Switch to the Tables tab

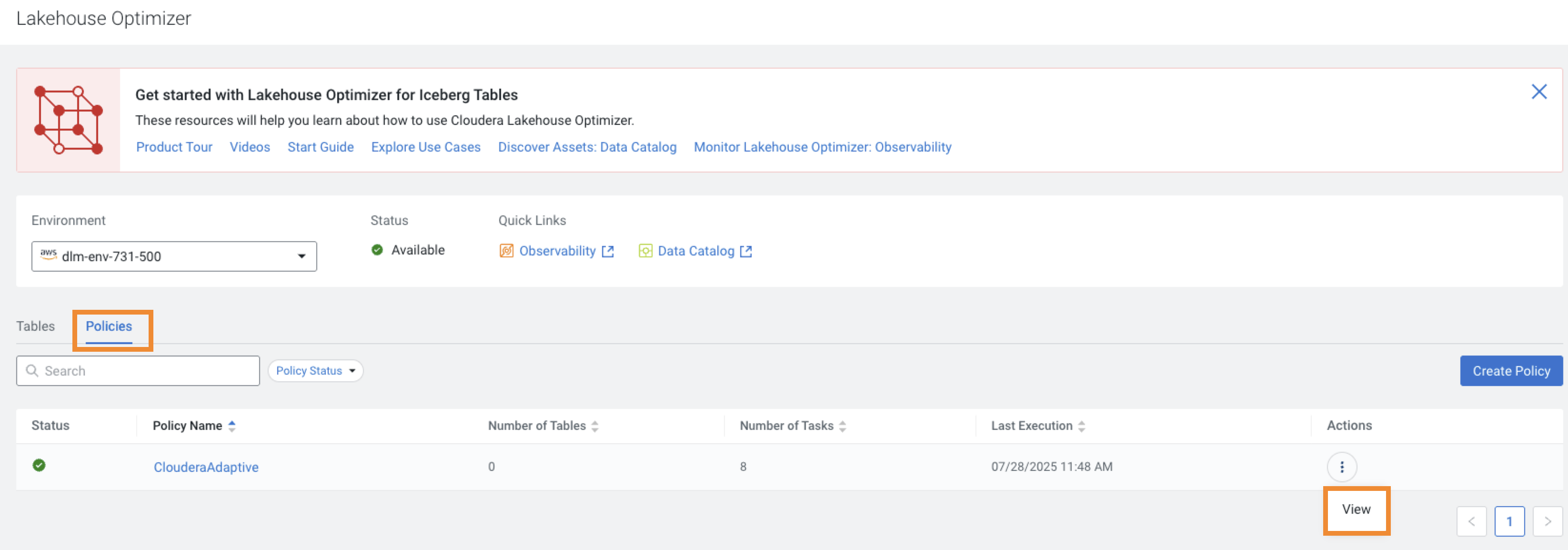click(x=35, y=326)
